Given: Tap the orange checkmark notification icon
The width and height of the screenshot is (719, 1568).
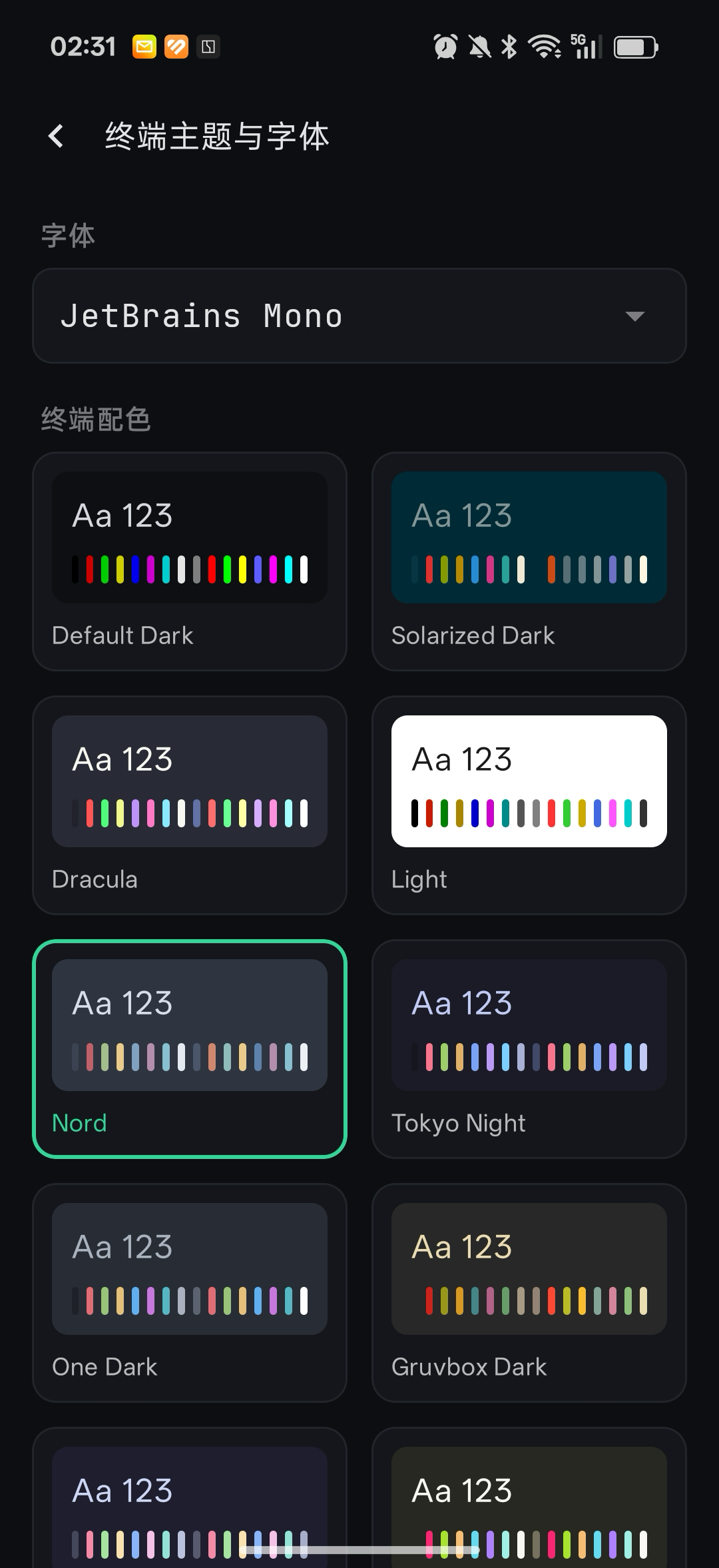Looking at the screenshot, I should click(176, 47).
